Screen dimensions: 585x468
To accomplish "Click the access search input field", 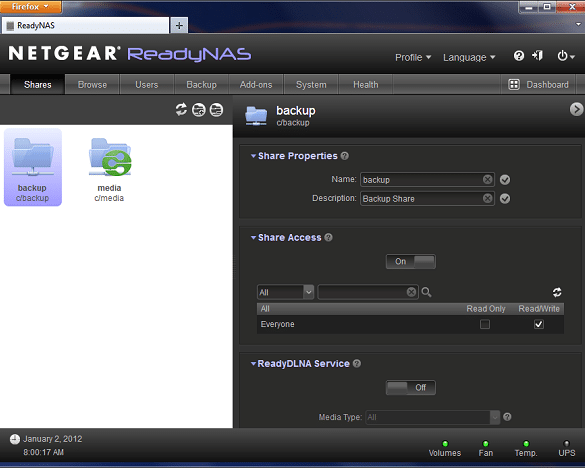I will point(367,292).
